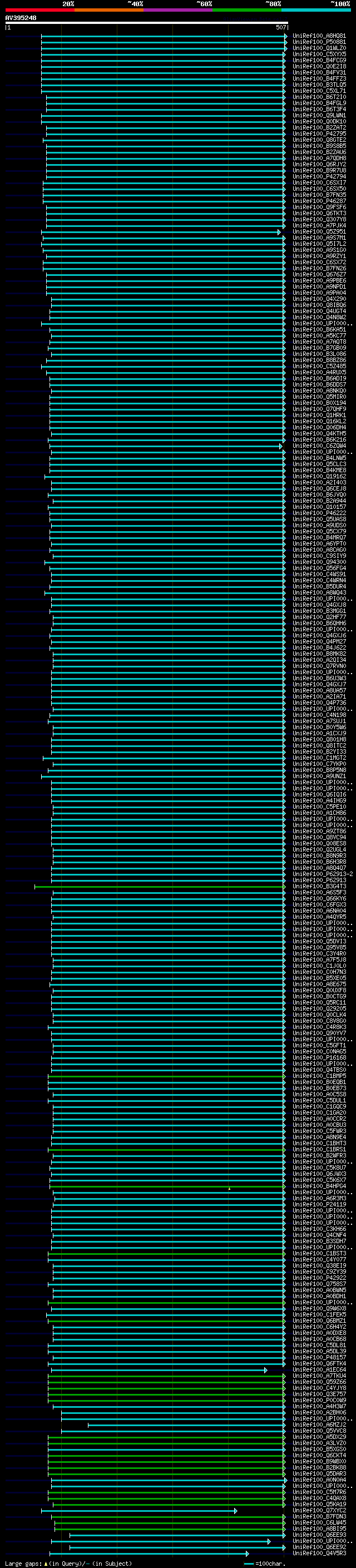The height and width of the screenshot is (1568, 356).
Task: Click the red ~20% identity legend segment
Action: point(39,10)
